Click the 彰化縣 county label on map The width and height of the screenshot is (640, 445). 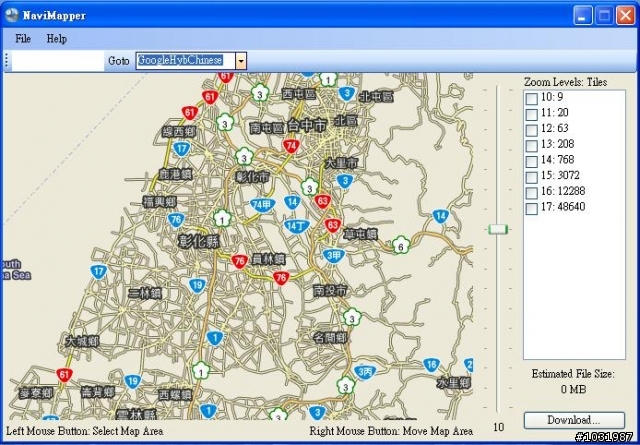point(198,242)
